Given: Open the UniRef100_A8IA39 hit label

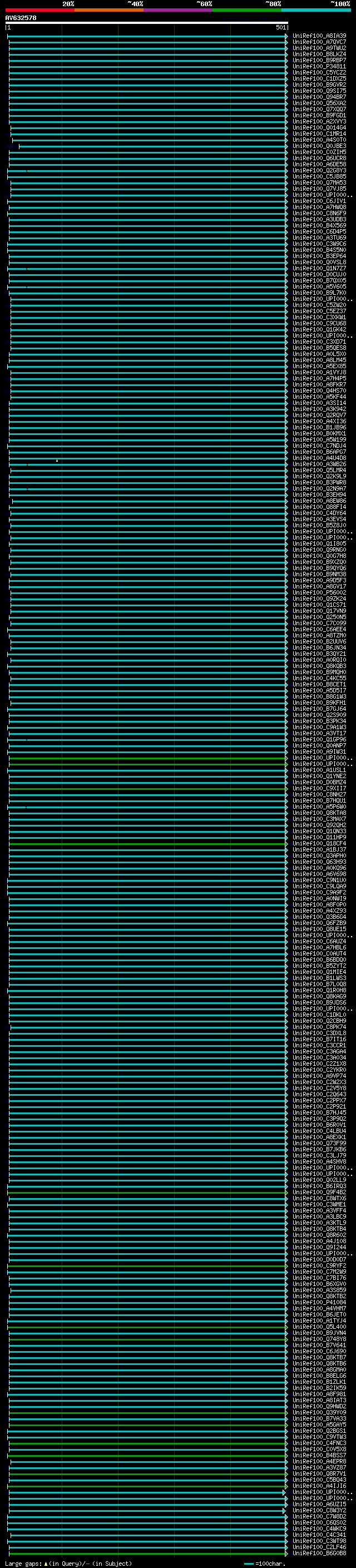Looking at the screenshot, I should click(x=319, y=36).
